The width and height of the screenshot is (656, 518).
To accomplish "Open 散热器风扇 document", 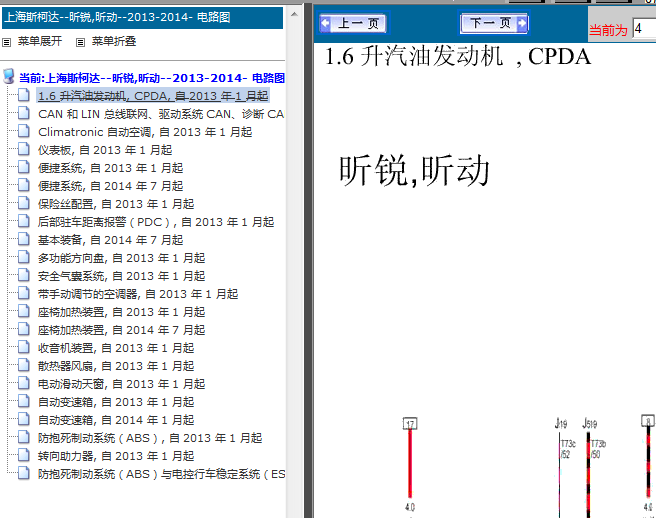I will (x=116, y=366).
